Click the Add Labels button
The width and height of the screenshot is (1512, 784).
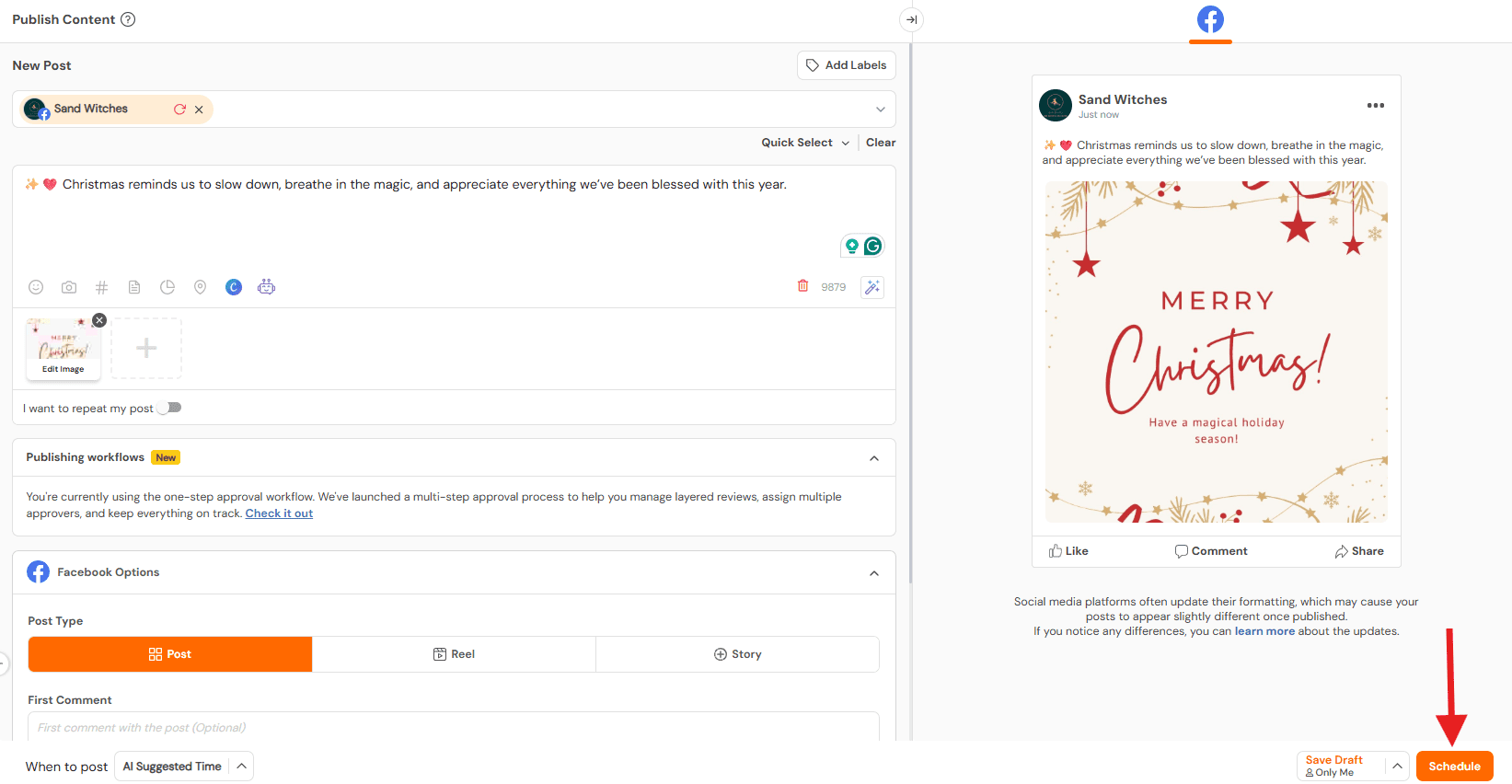click(846, 65)
